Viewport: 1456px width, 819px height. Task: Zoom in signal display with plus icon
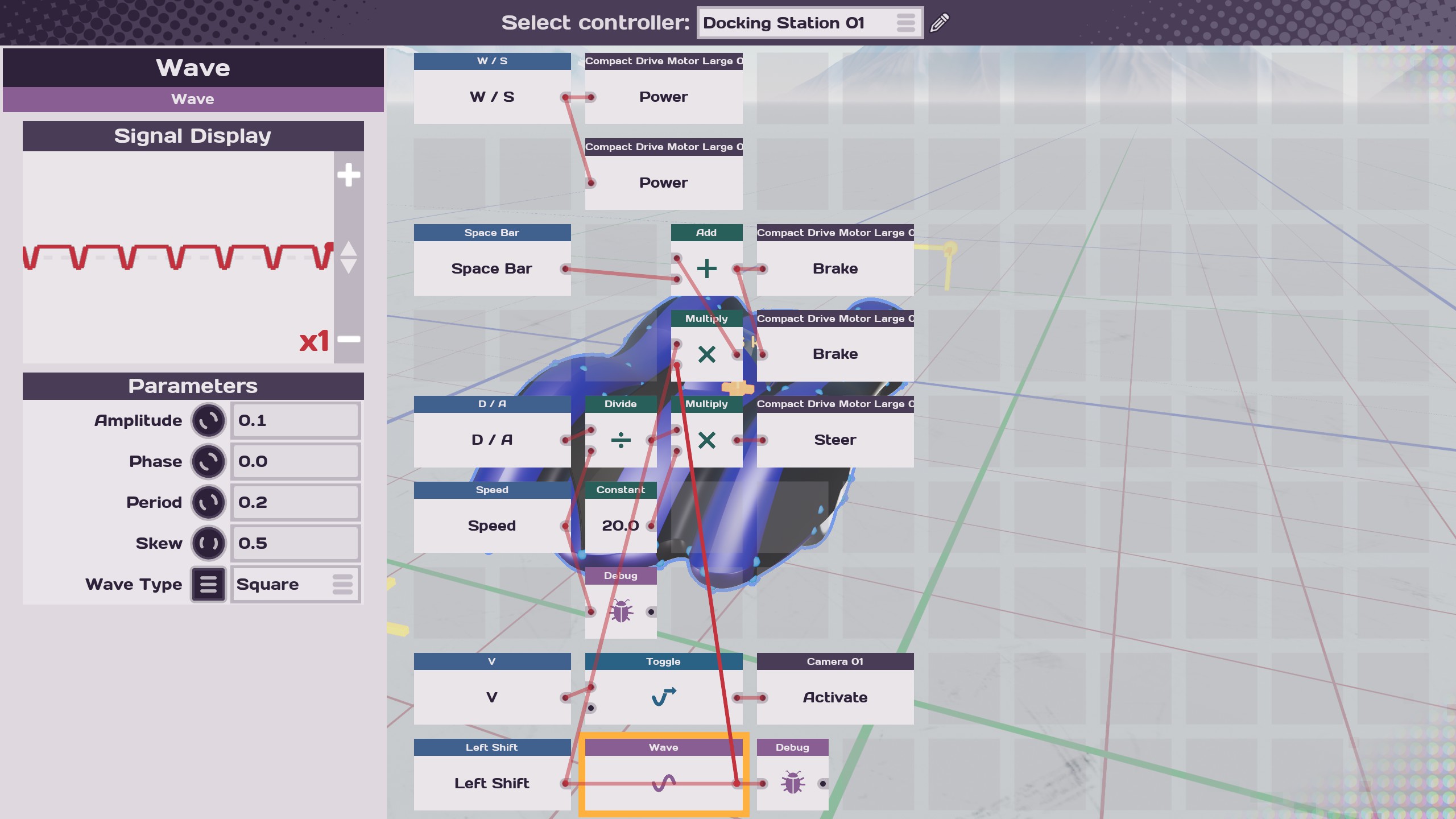tap(348, 175)
